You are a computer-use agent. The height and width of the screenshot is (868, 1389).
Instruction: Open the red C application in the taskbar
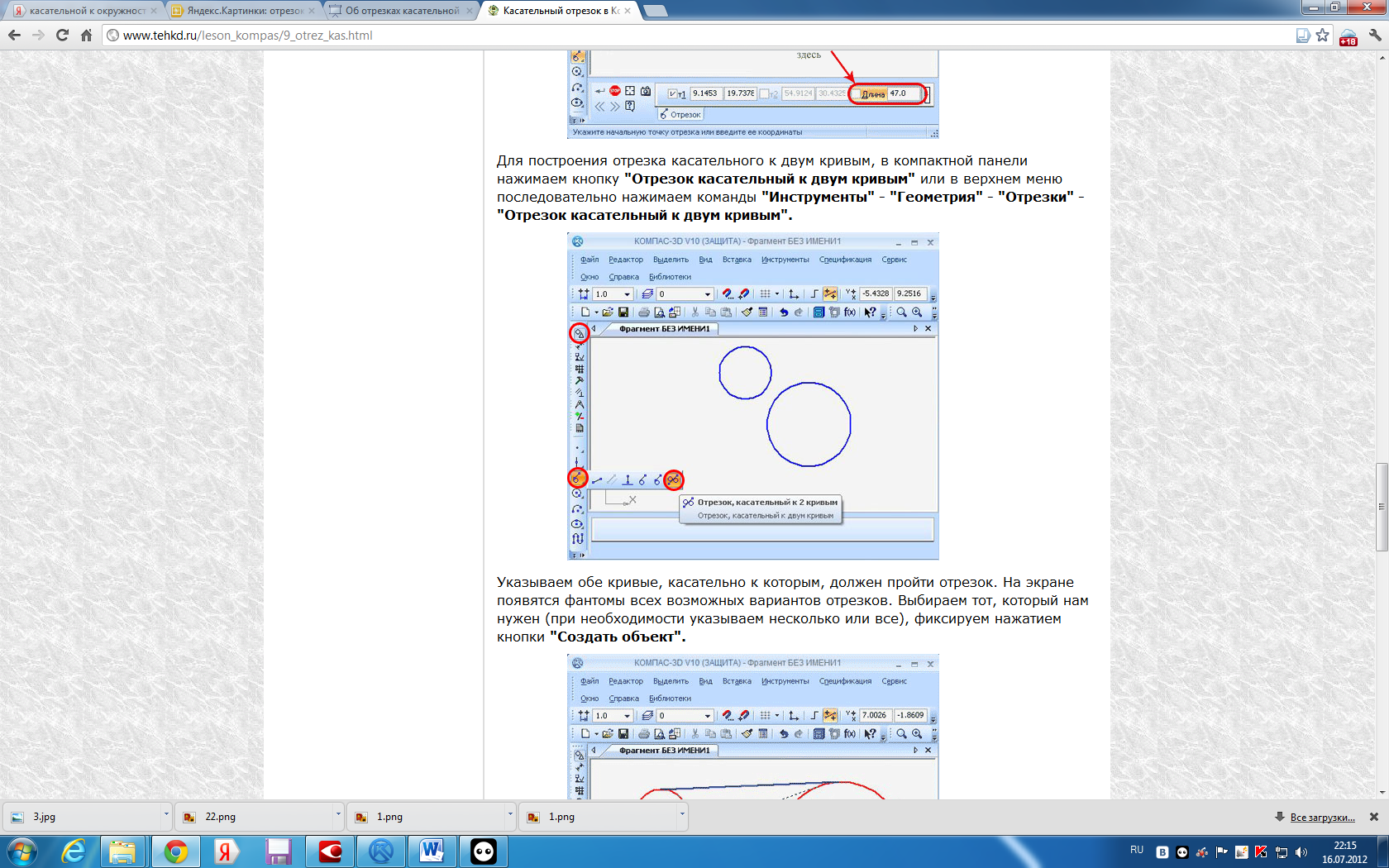330,851
